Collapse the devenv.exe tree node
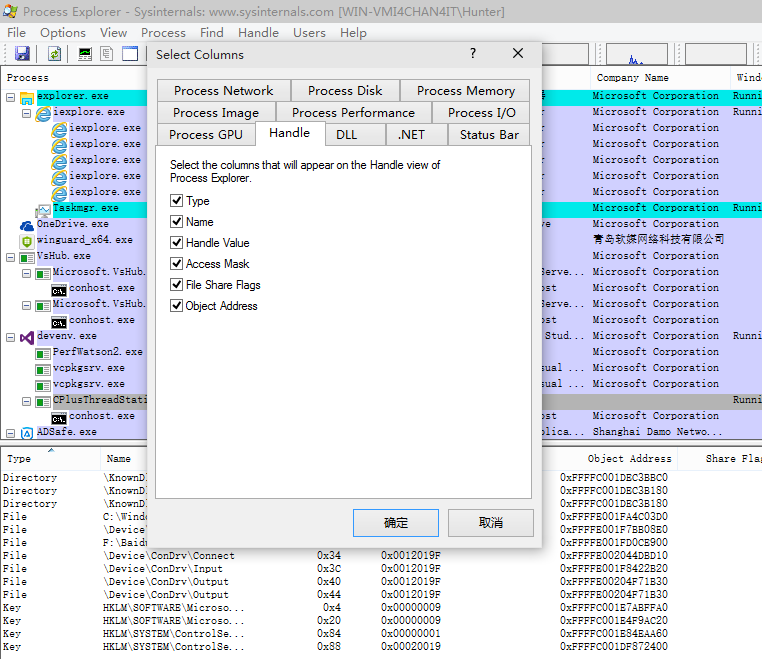 tap(11, 337)
